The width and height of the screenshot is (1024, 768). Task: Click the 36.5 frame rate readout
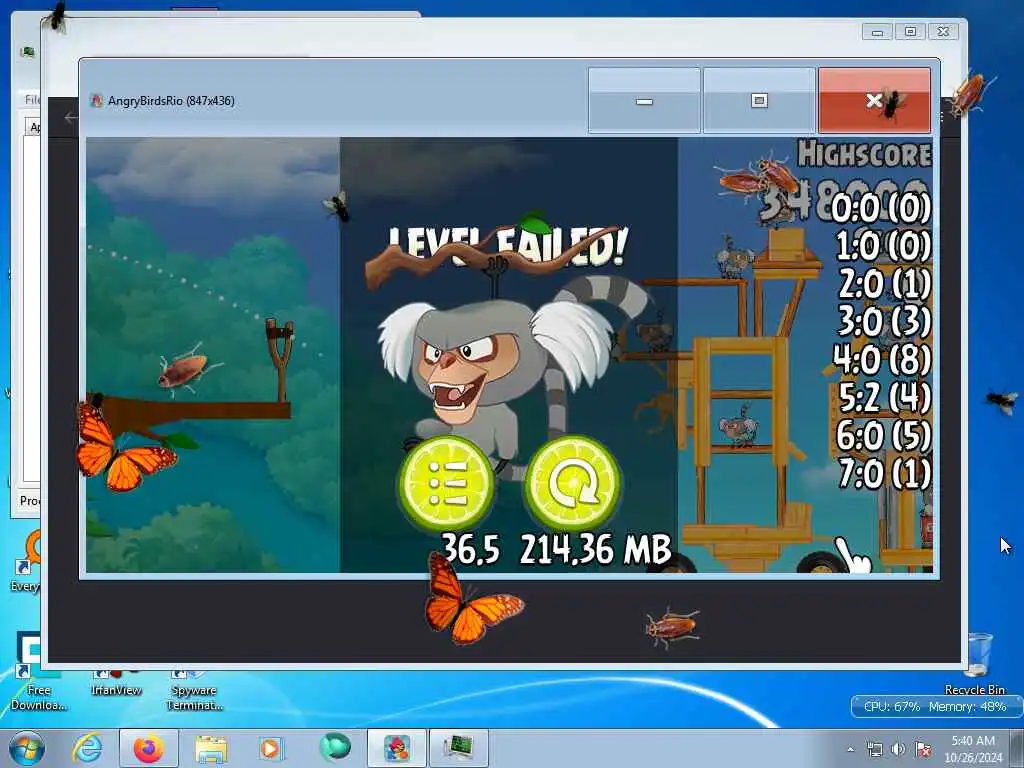click(x=471, y=549)
